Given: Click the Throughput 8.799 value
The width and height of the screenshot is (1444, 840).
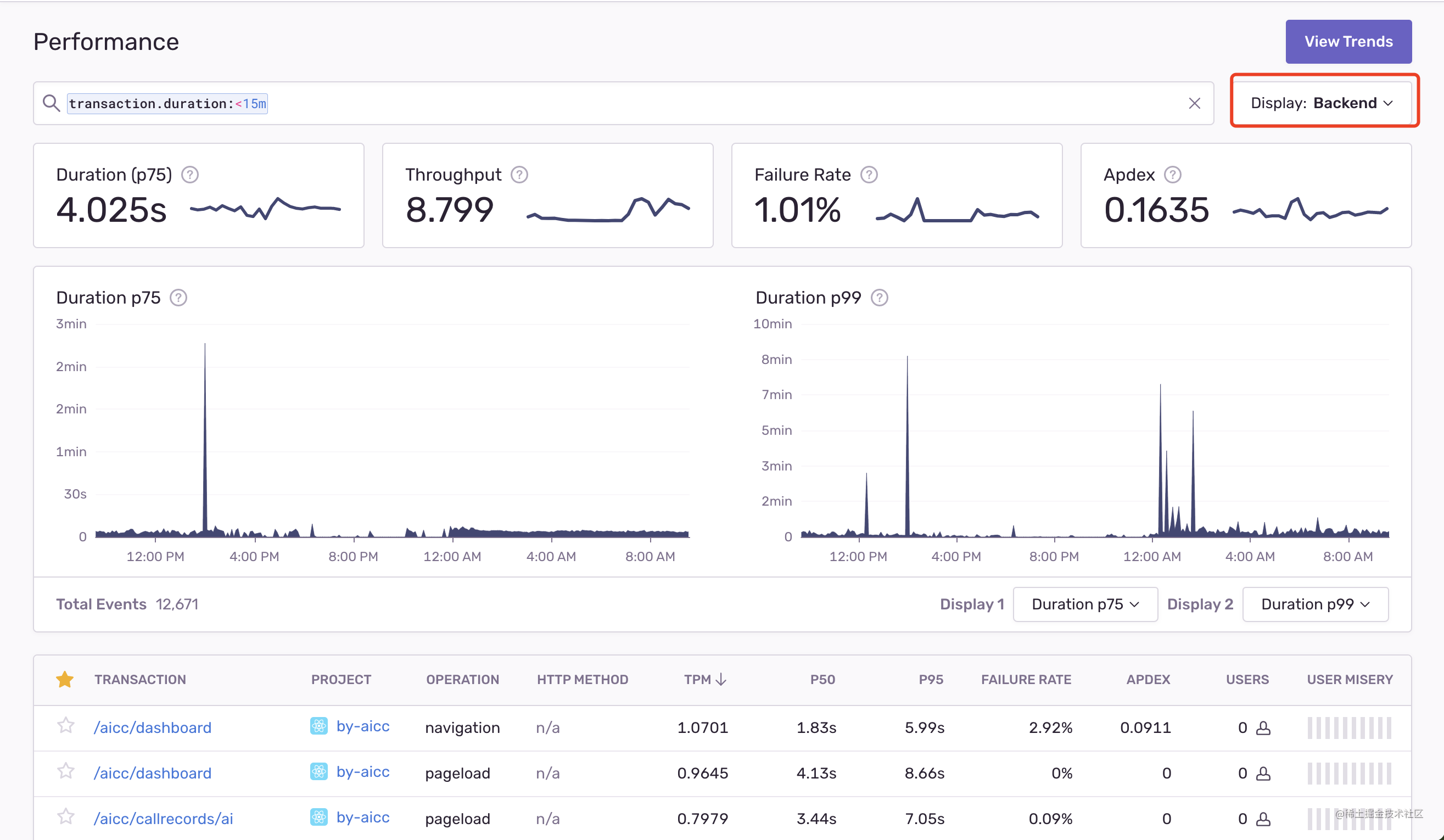Looking at the screenshot, I should click(x=449, y=210).
